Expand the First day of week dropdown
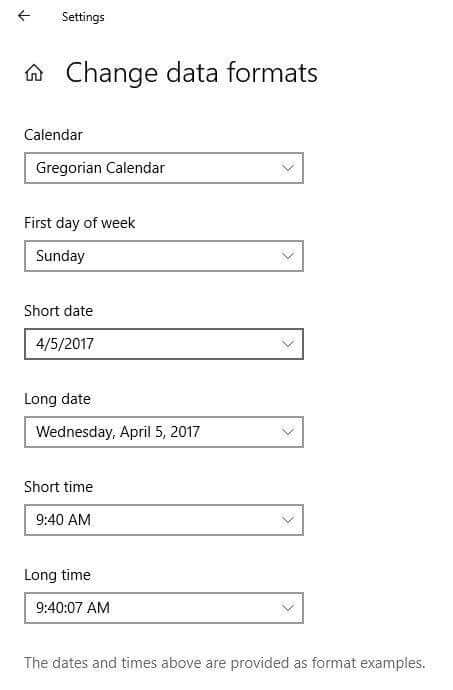The image size is (453, 690). (164, 256)
